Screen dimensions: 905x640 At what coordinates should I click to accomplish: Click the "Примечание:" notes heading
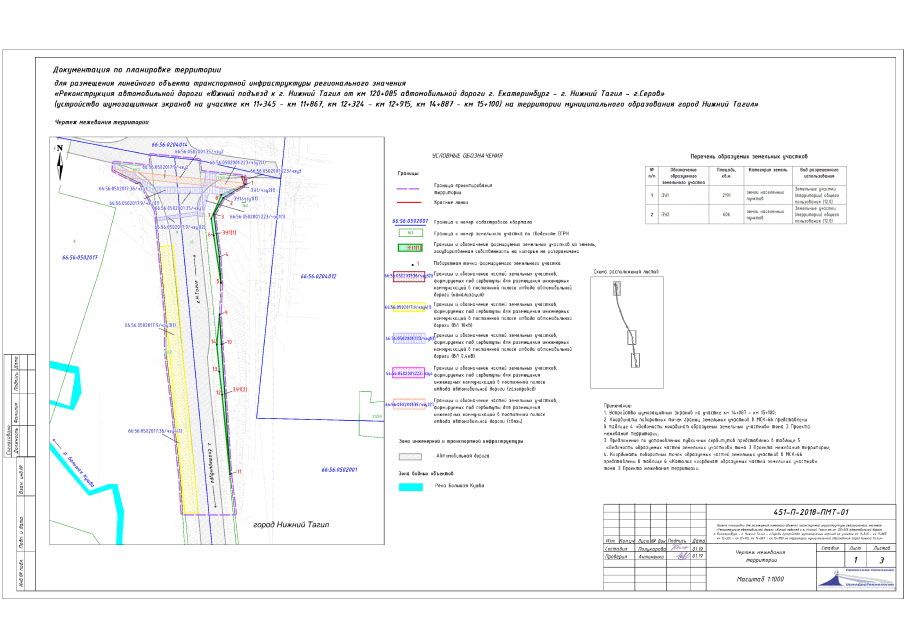[618, 406]
